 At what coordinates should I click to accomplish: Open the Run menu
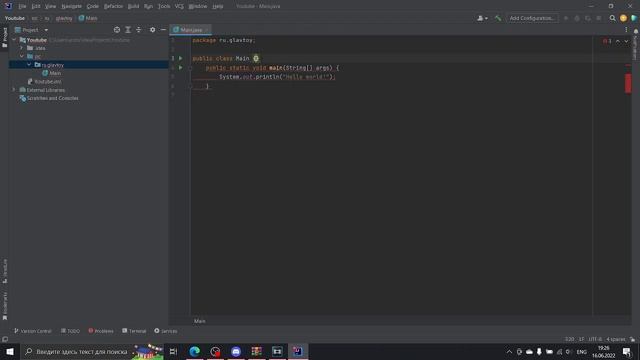148,6
